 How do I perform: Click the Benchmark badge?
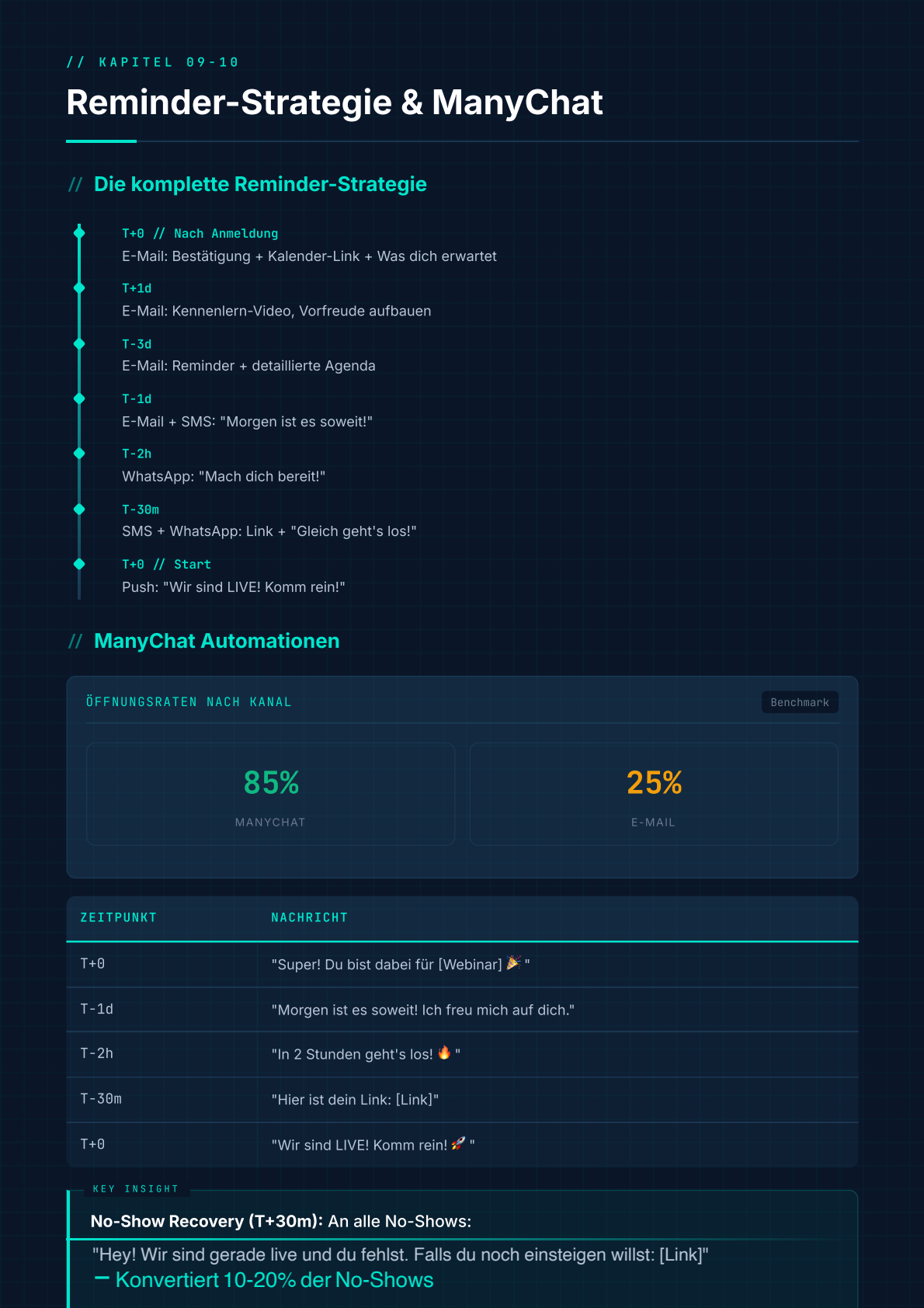click(800, 702)
